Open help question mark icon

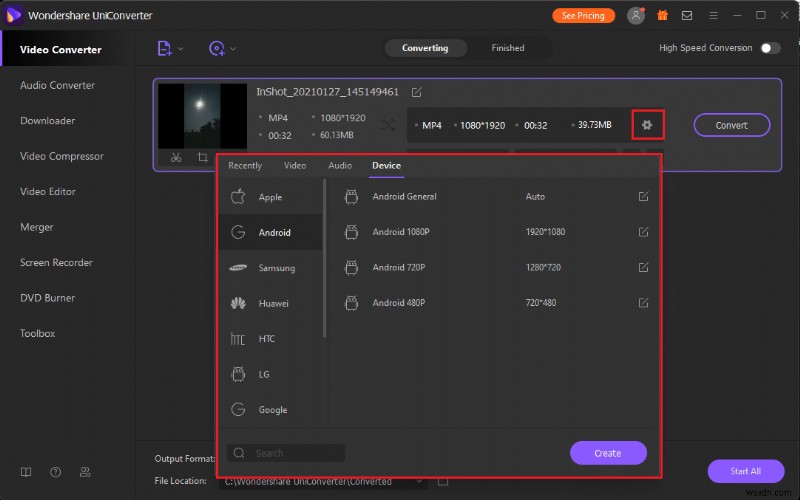55,472
